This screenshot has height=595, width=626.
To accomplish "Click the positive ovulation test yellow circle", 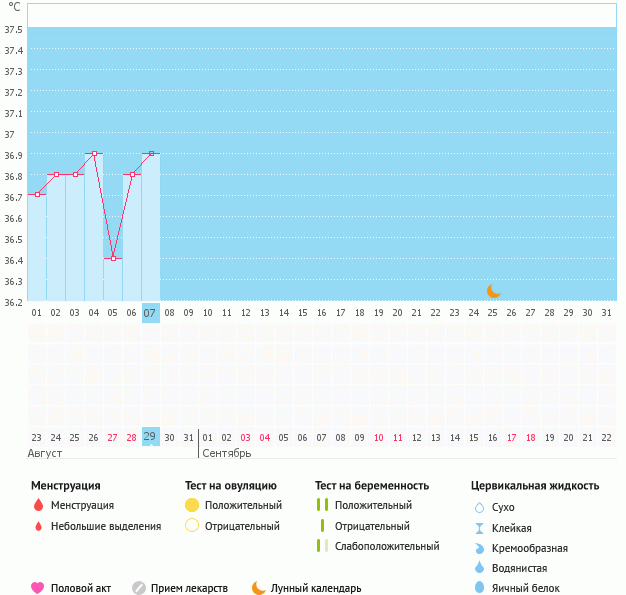I will click(193, 505).
